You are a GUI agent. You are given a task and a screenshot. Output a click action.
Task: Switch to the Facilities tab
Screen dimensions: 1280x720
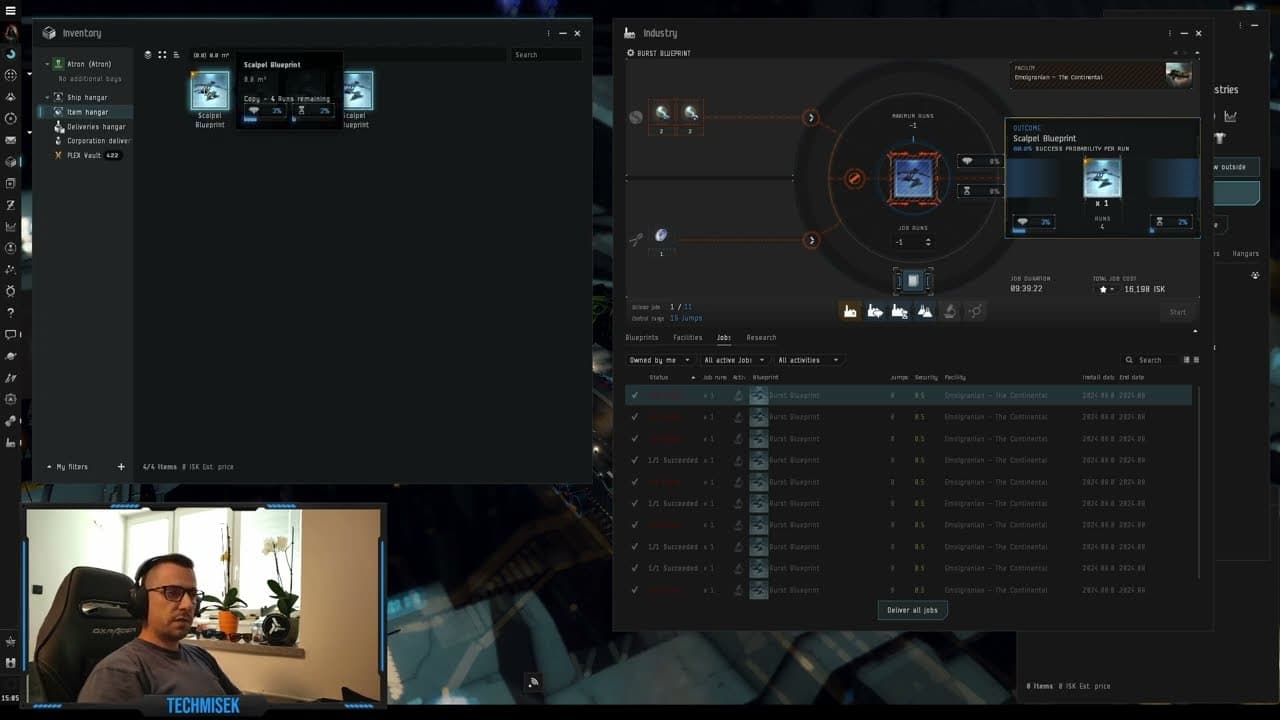687,338
